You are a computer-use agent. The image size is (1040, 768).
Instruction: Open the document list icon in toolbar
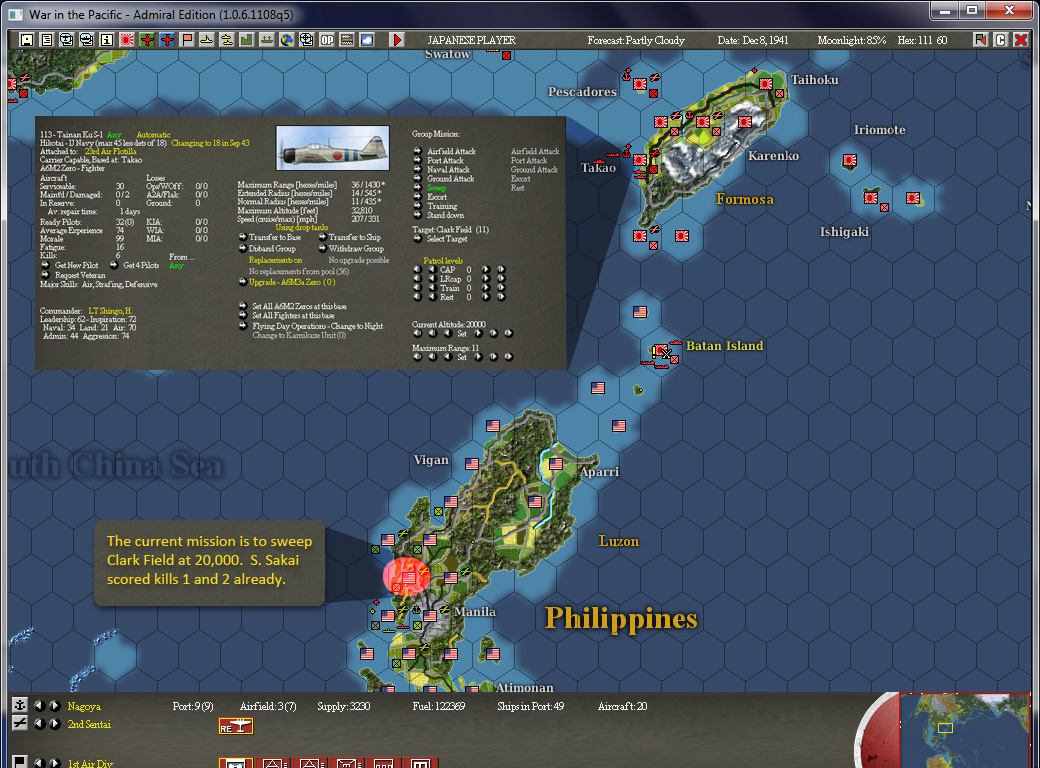point(46,40)
